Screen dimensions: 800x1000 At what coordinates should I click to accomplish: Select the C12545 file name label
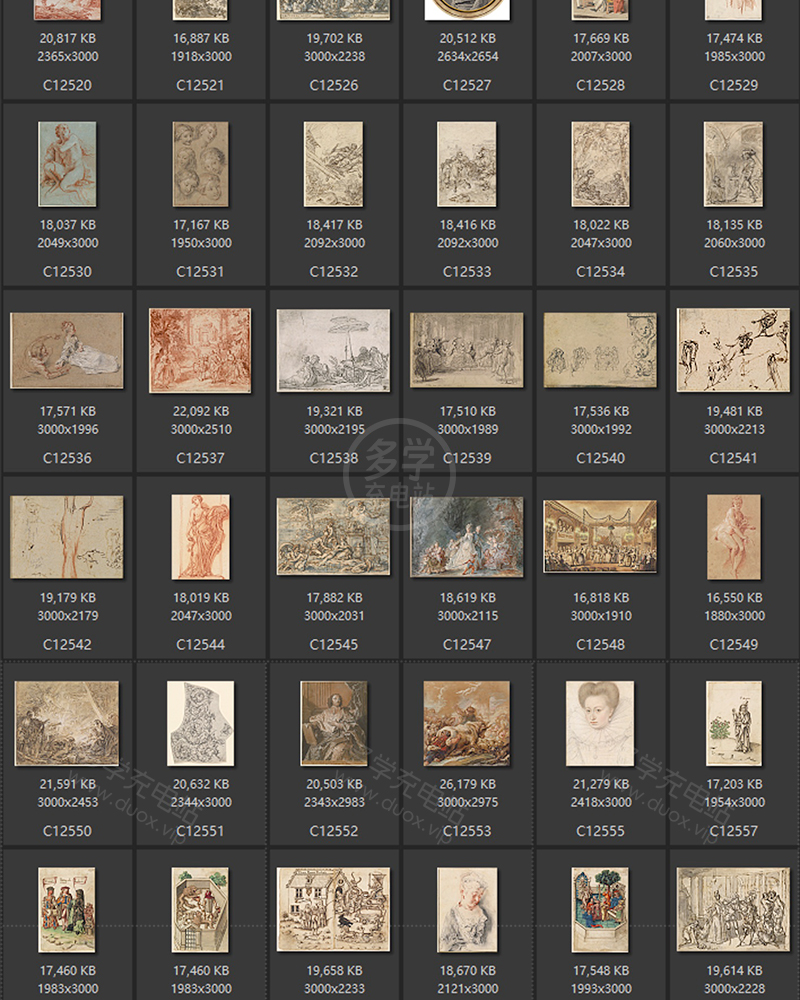pos(334,644)
